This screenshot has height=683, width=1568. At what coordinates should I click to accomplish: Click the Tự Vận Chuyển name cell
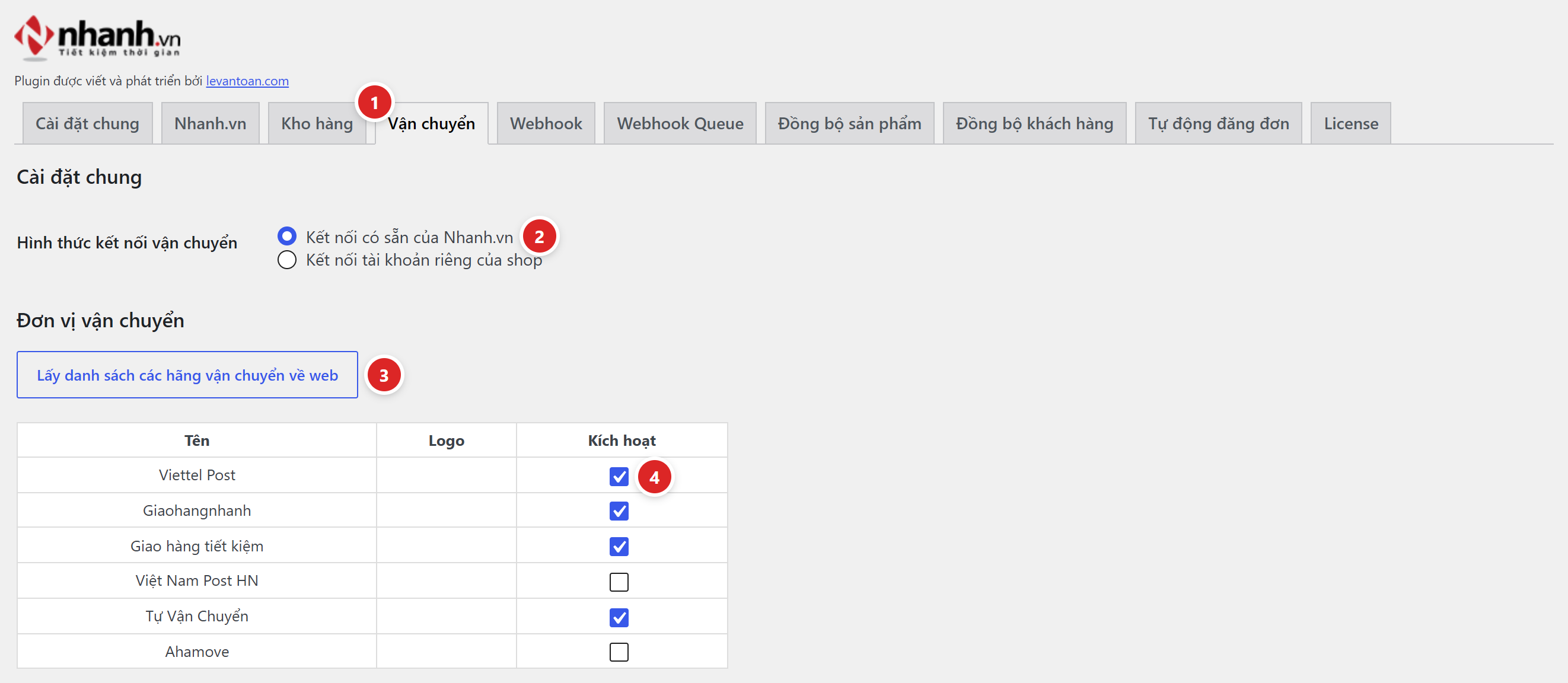pos(197,615)
